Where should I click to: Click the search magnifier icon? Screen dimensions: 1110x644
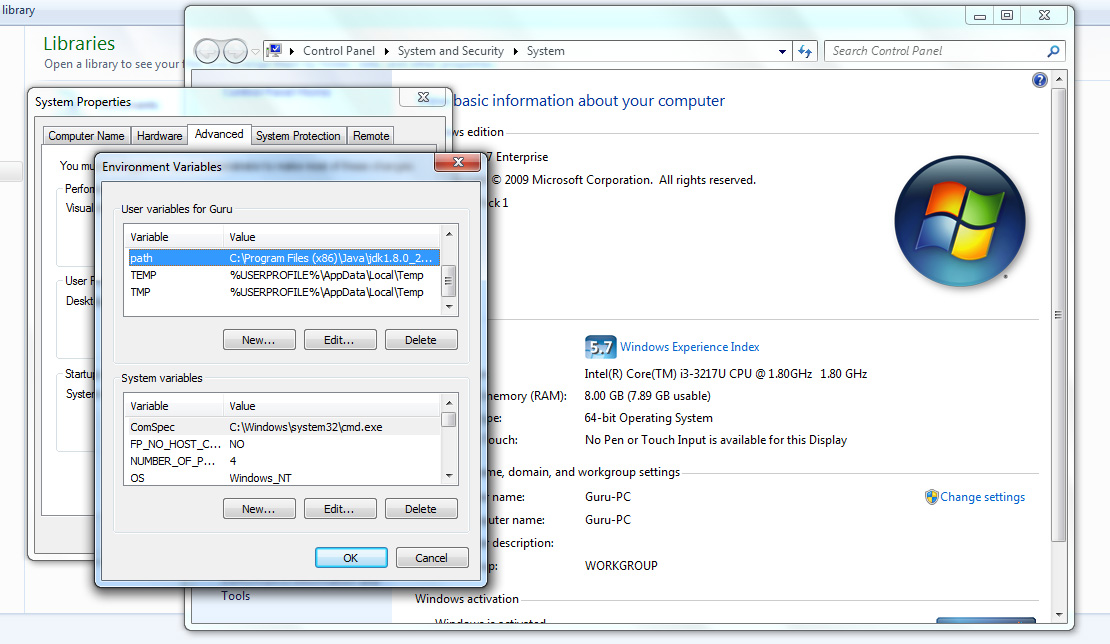[x=1052, y=50]
